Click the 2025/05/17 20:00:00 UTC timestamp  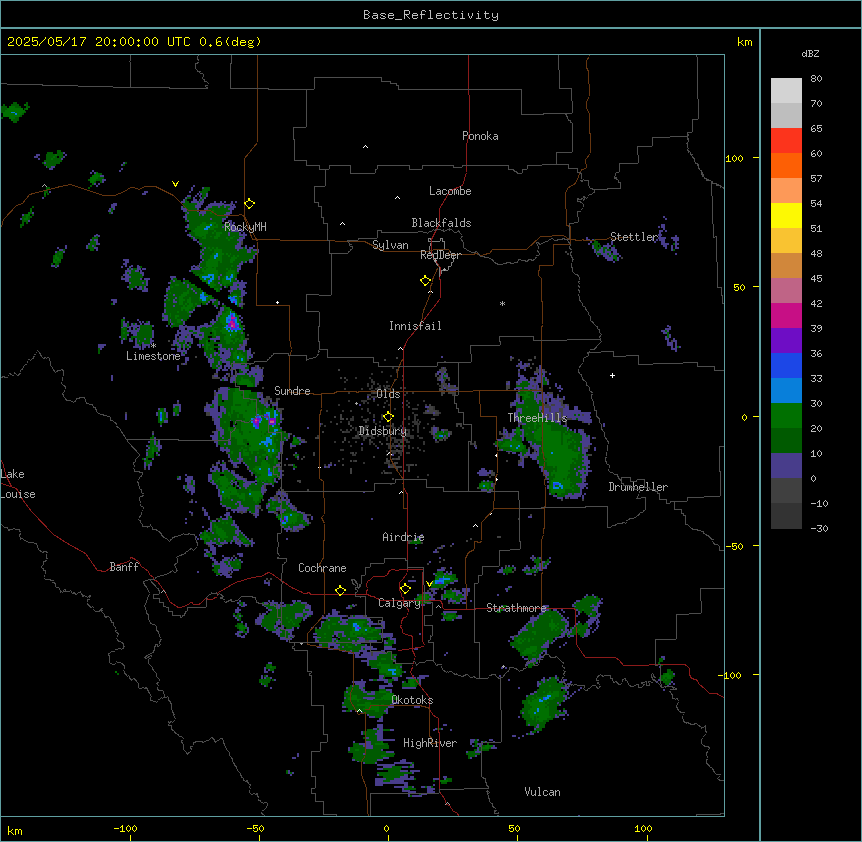(99, 42)
